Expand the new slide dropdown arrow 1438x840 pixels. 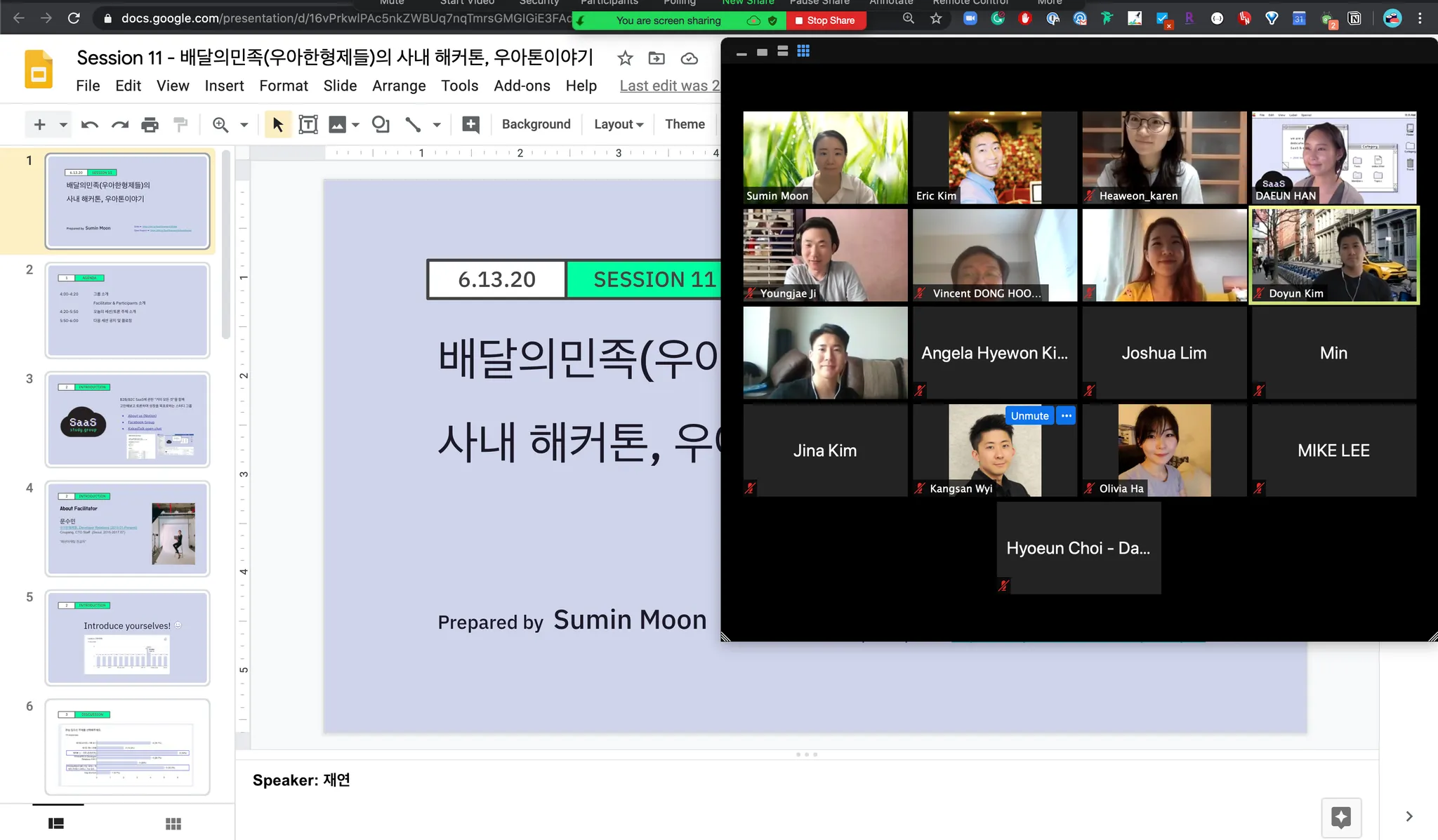click(63, 125)
